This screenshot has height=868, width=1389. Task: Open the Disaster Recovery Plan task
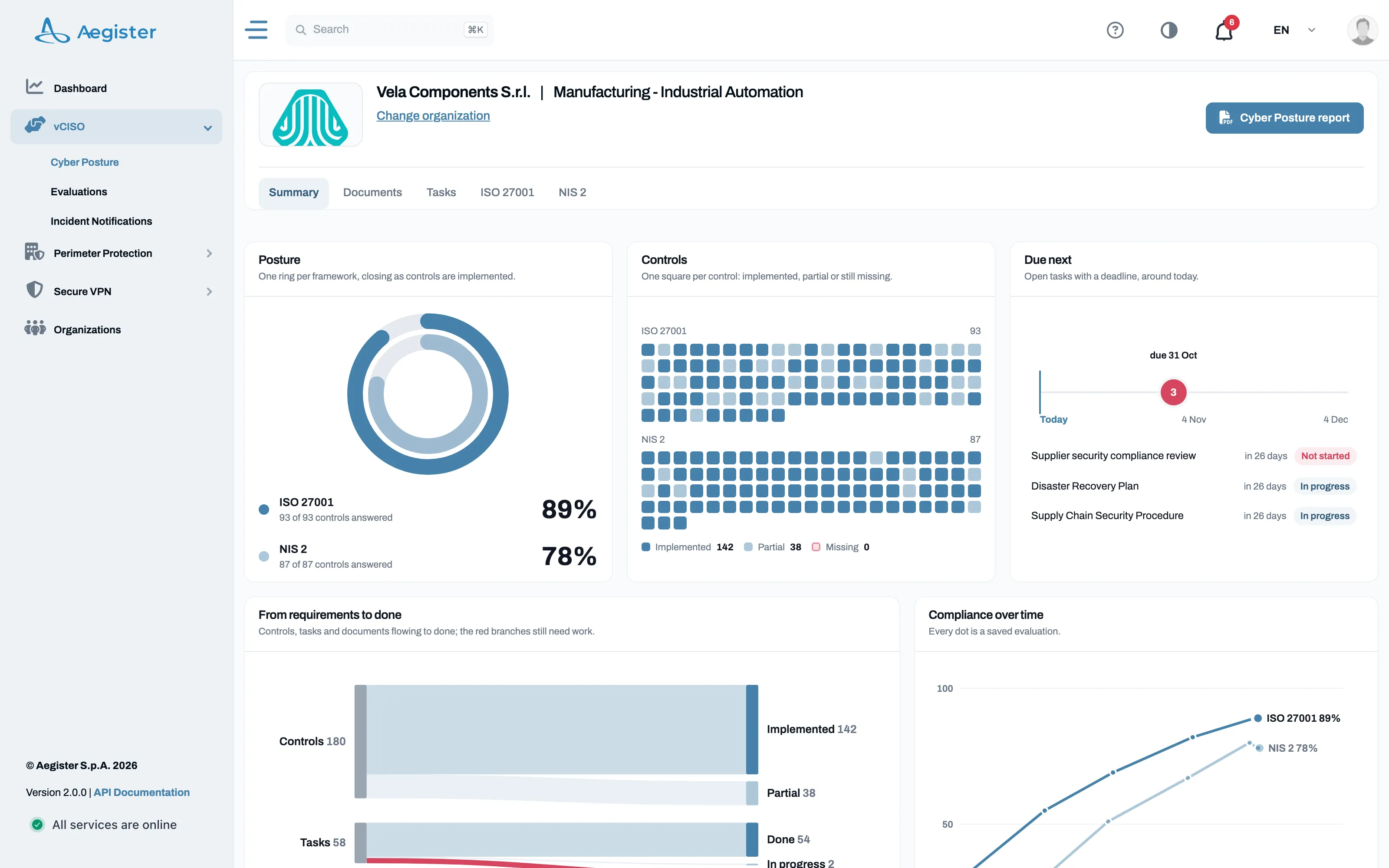(1085, 486)
